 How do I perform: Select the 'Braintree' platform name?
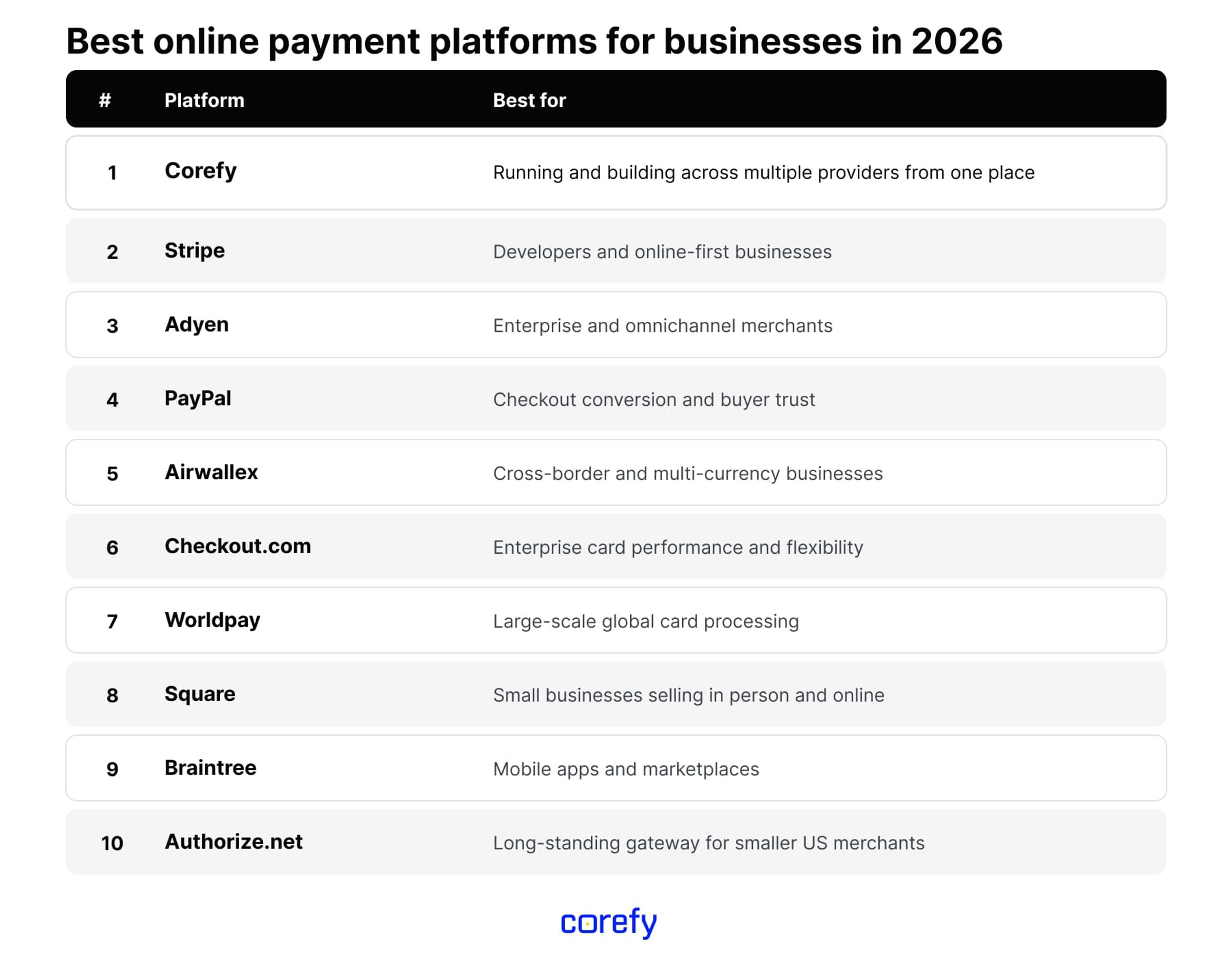click(210, 768)
